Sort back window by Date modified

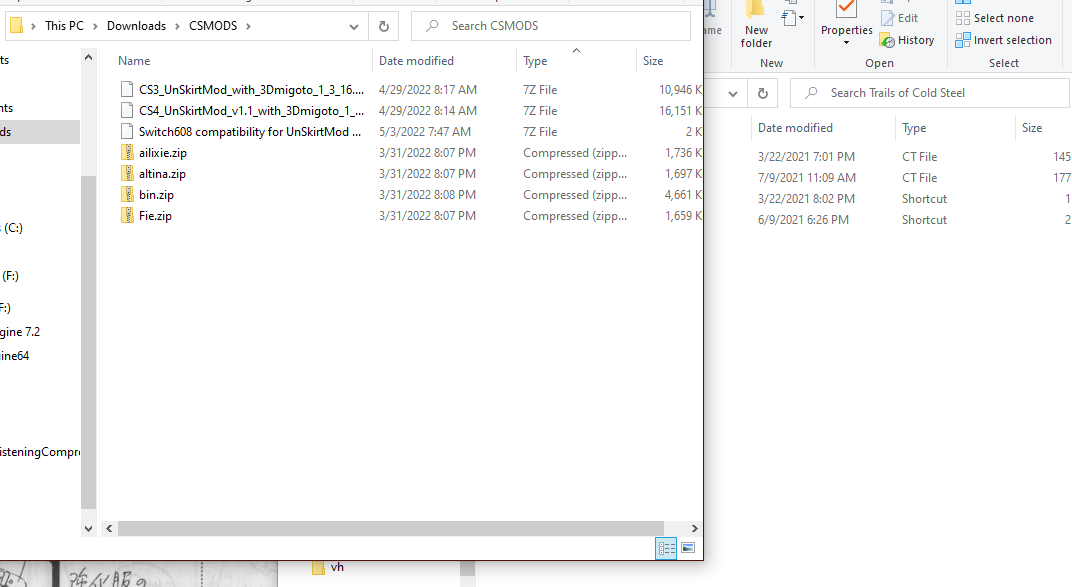click(x=795, y=128)
